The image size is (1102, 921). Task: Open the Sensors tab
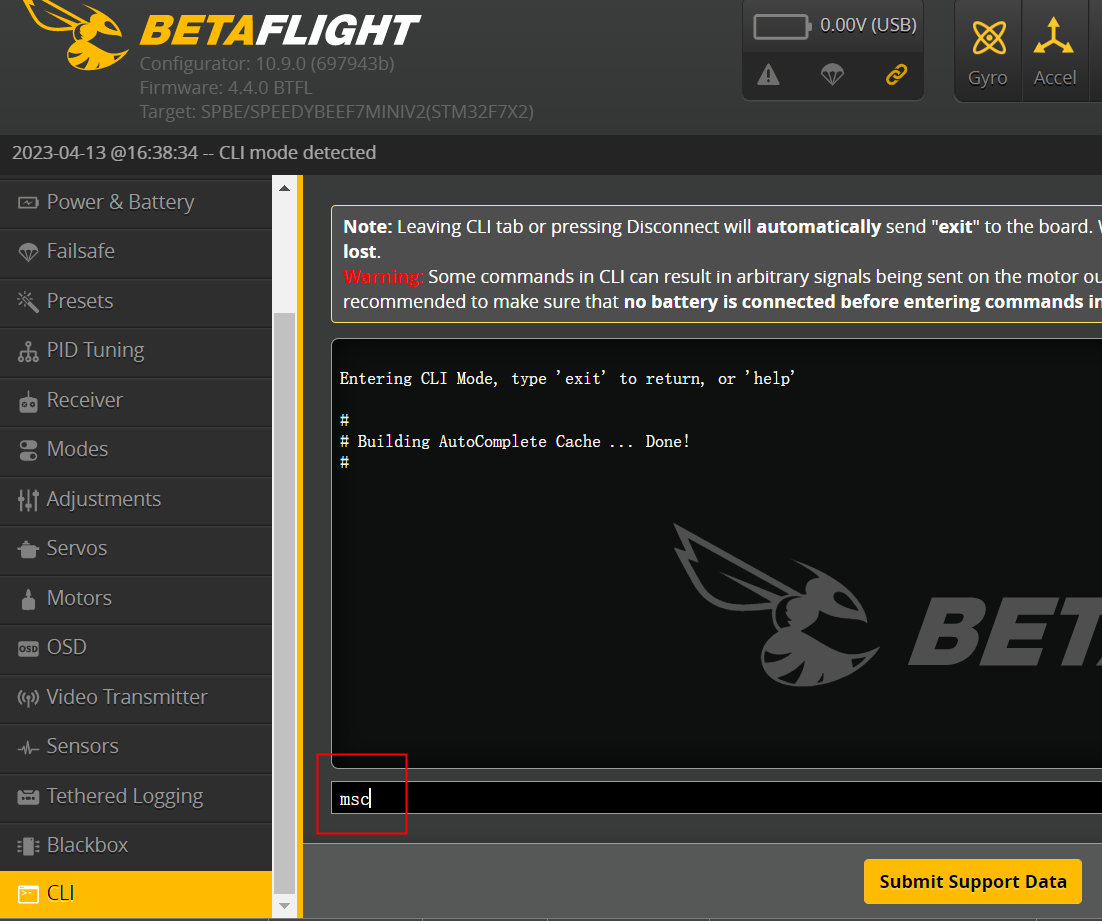pos(136,747)
